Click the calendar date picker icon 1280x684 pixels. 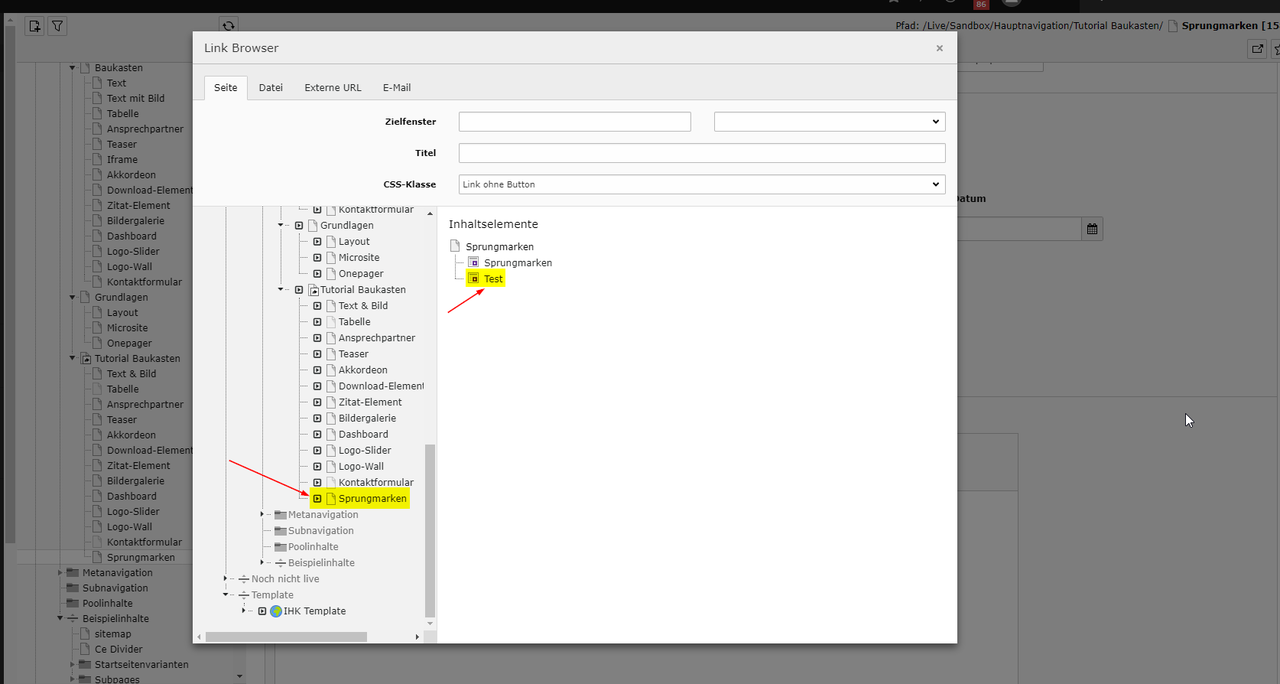tap(1092, 229)
